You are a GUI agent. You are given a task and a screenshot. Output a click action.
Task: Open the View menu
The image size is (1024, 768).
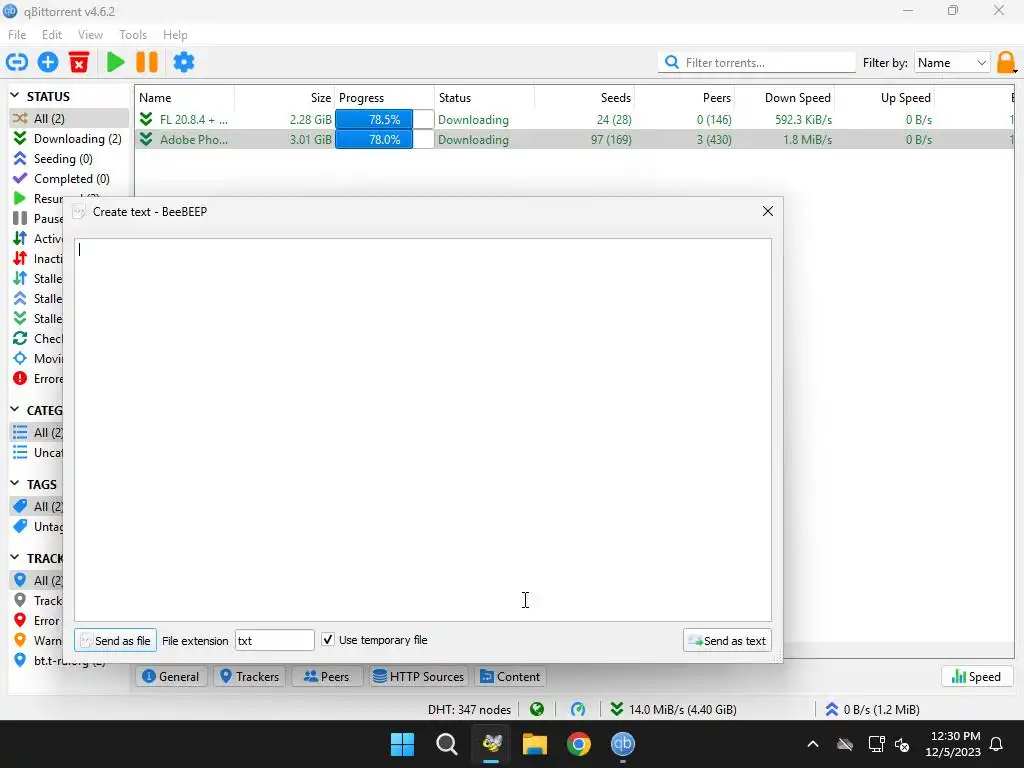90,35
